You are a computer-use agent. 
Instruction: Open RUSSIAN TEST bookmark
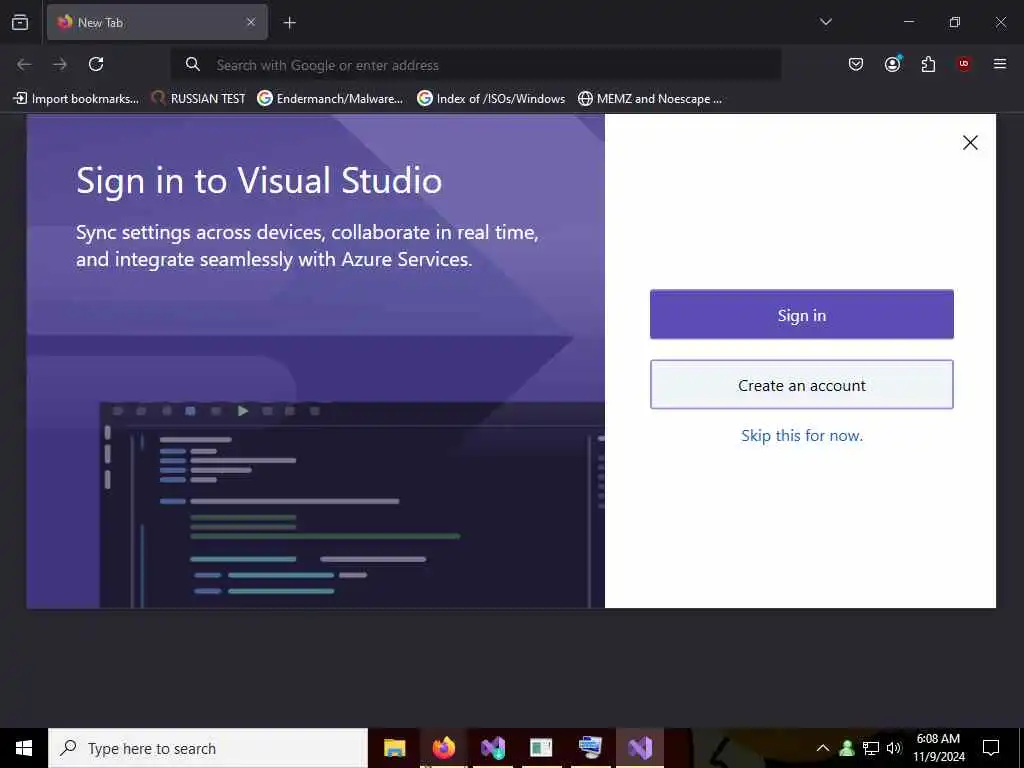(198, 99)
